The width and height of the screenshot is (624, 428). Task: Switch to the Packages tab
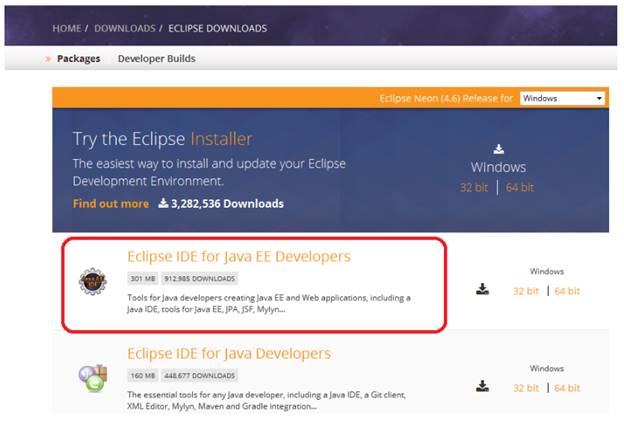pos(78,58)
